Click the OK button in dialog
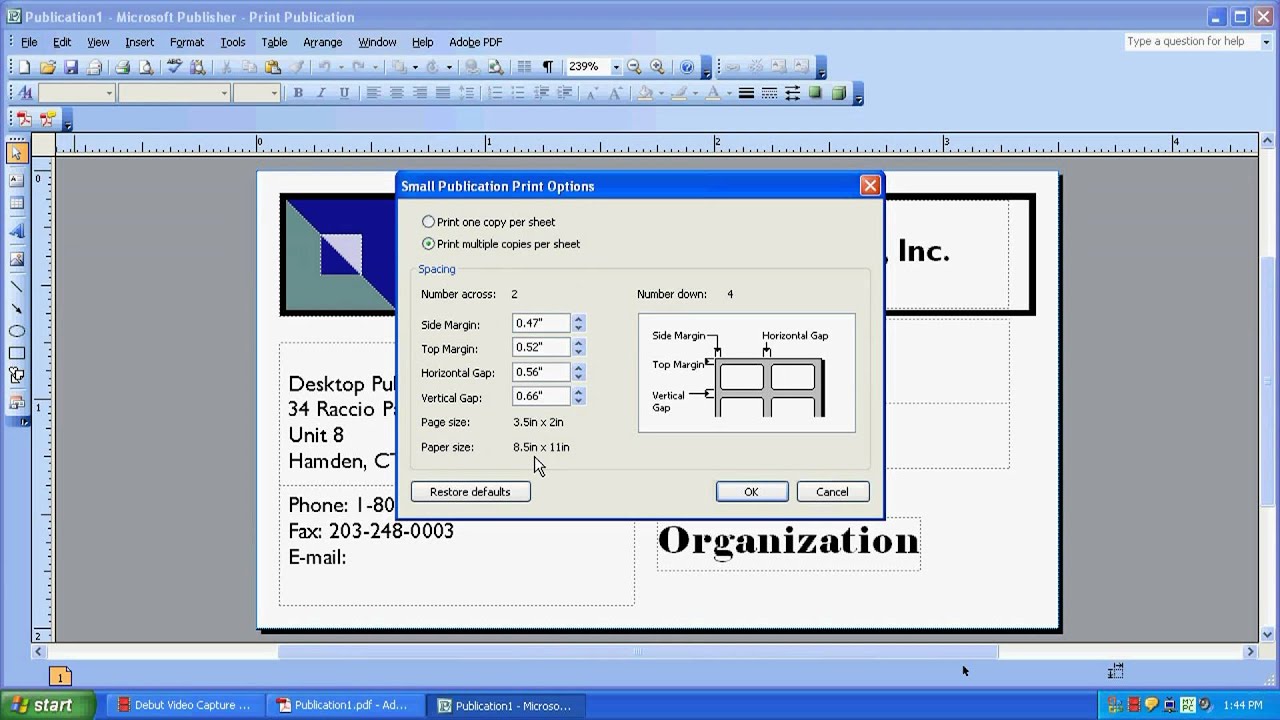Viewport: 1280px width, 720px height. pos(751,492)
